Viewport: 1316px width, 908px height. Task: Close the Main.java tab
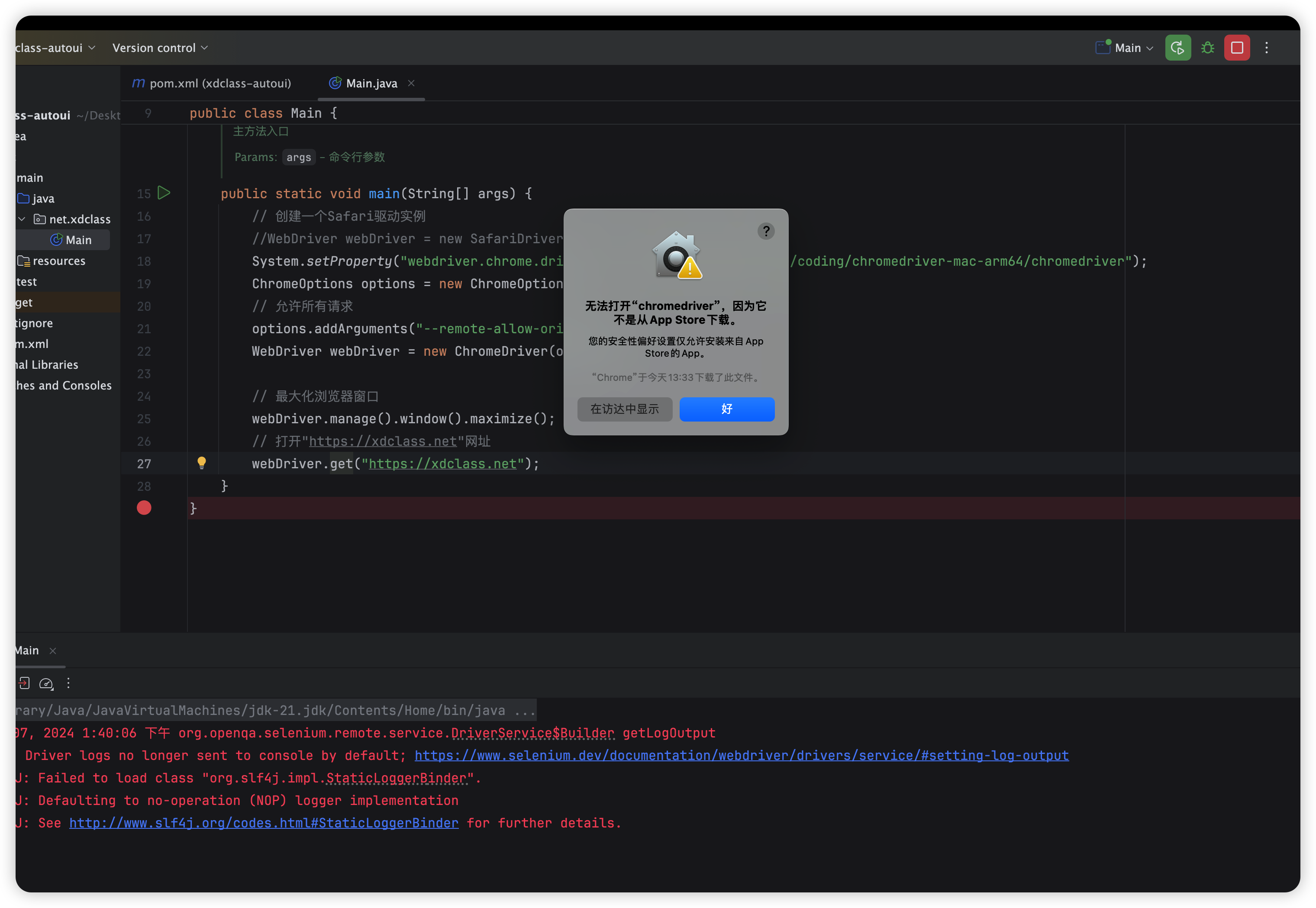[411, 83]
